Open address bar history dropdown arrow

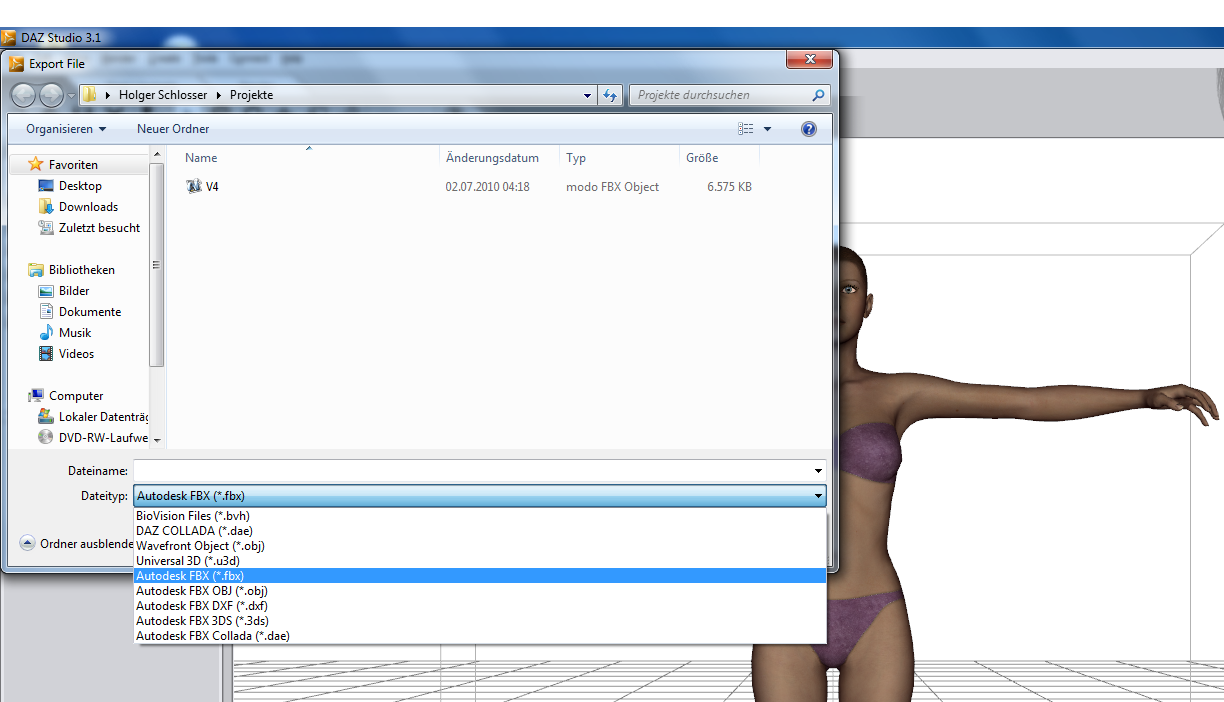[588, 96]
